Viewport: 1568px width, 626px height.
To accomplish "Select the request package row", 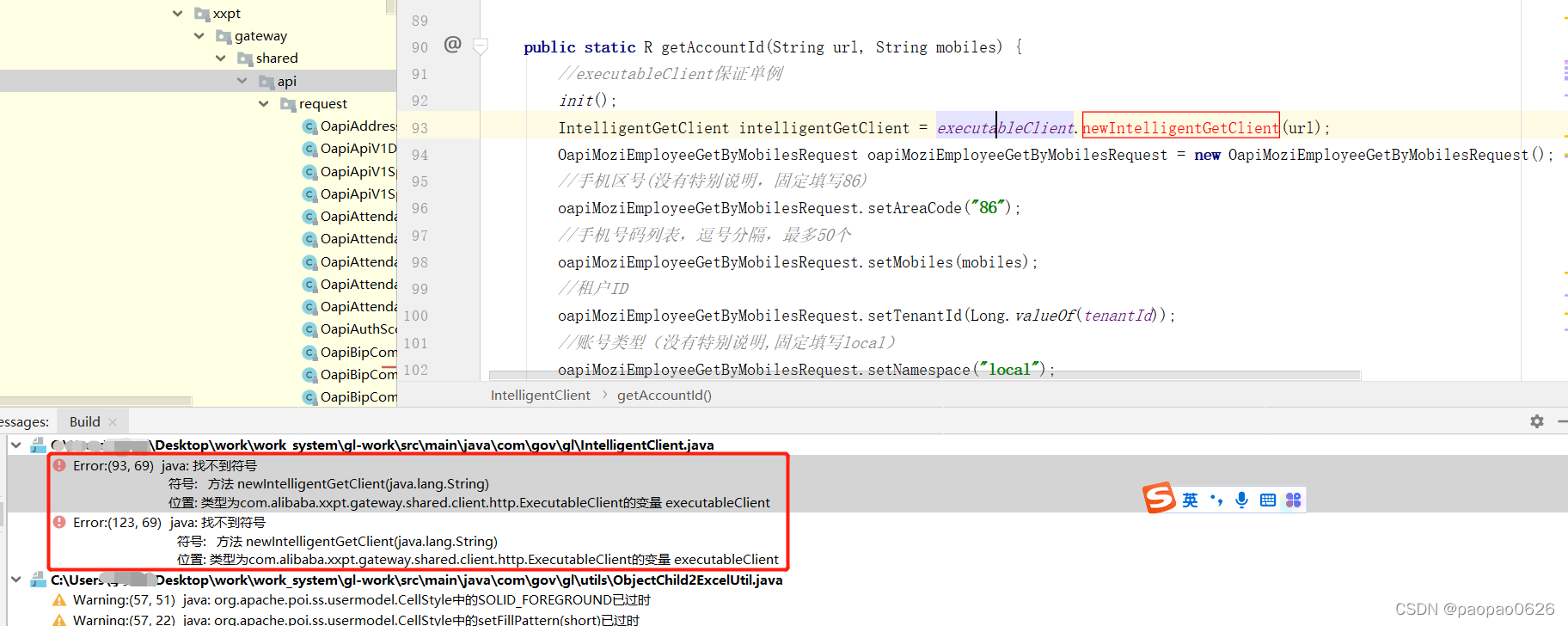I will tap(198, 104).
